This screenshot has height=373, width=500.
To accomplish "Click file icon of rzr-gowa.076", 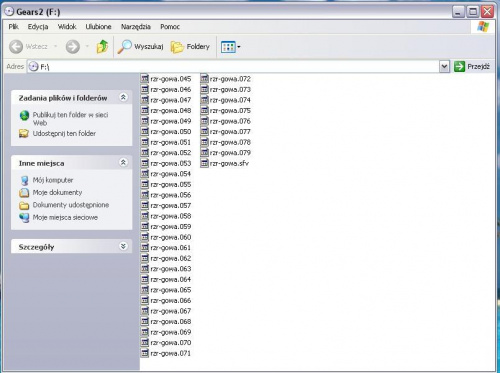I will [204, 121].
